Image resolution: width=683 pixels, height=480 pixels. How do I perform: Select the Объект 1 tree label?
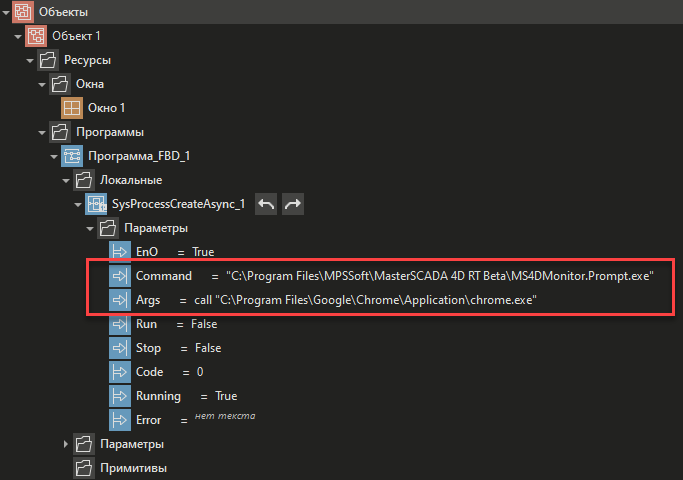pos(76,36)
